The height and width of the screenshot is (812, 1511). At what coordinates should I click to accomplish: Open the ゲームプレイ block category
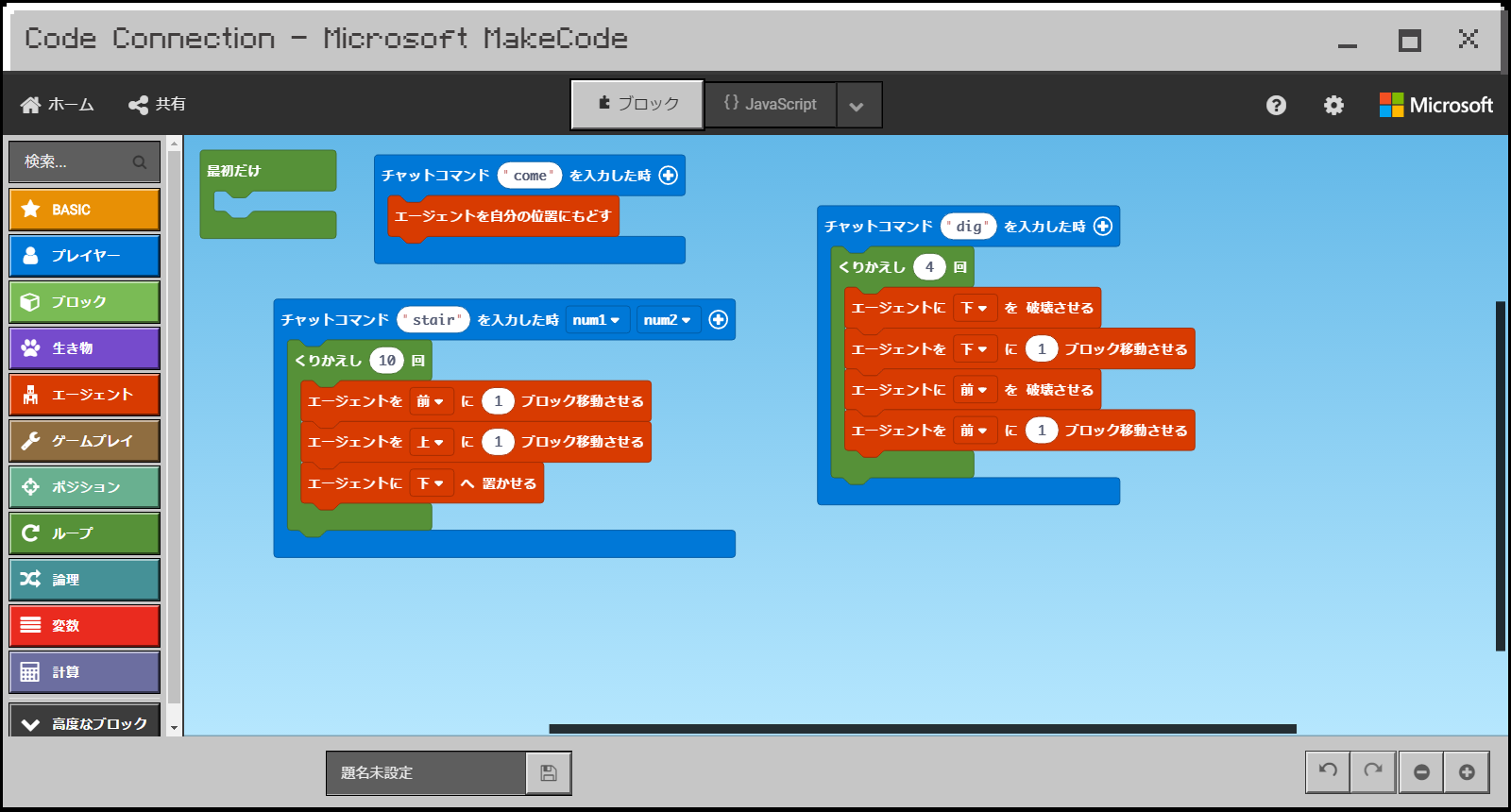(x=84, y=441)
